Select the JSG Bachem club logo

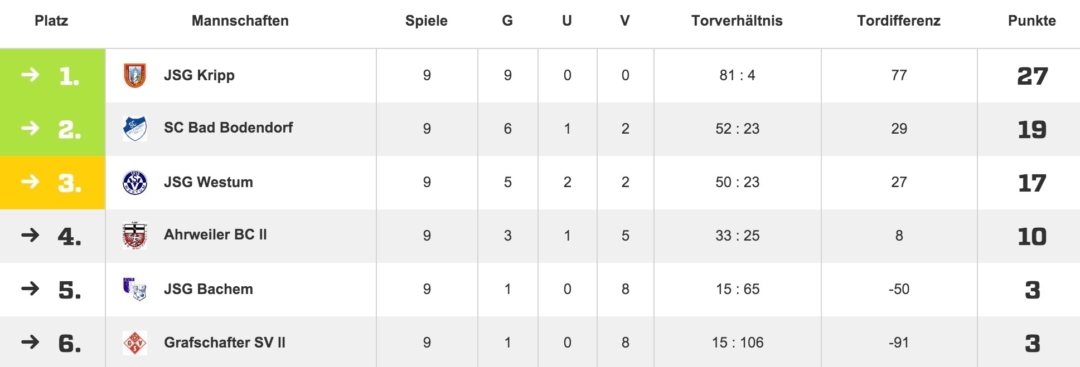(x=135, y=289)
